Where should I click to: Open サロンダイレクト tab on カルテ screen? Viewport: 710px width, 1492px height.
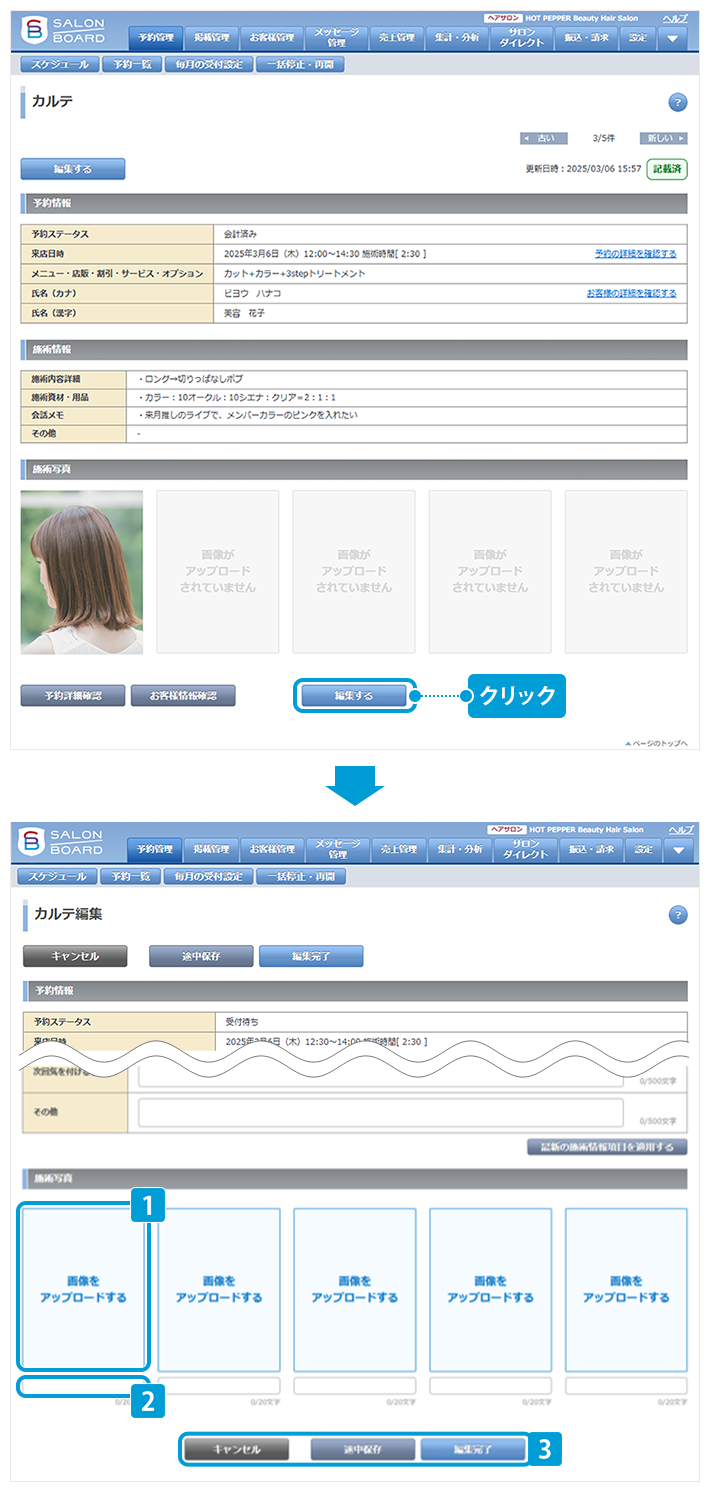[524, 38]
